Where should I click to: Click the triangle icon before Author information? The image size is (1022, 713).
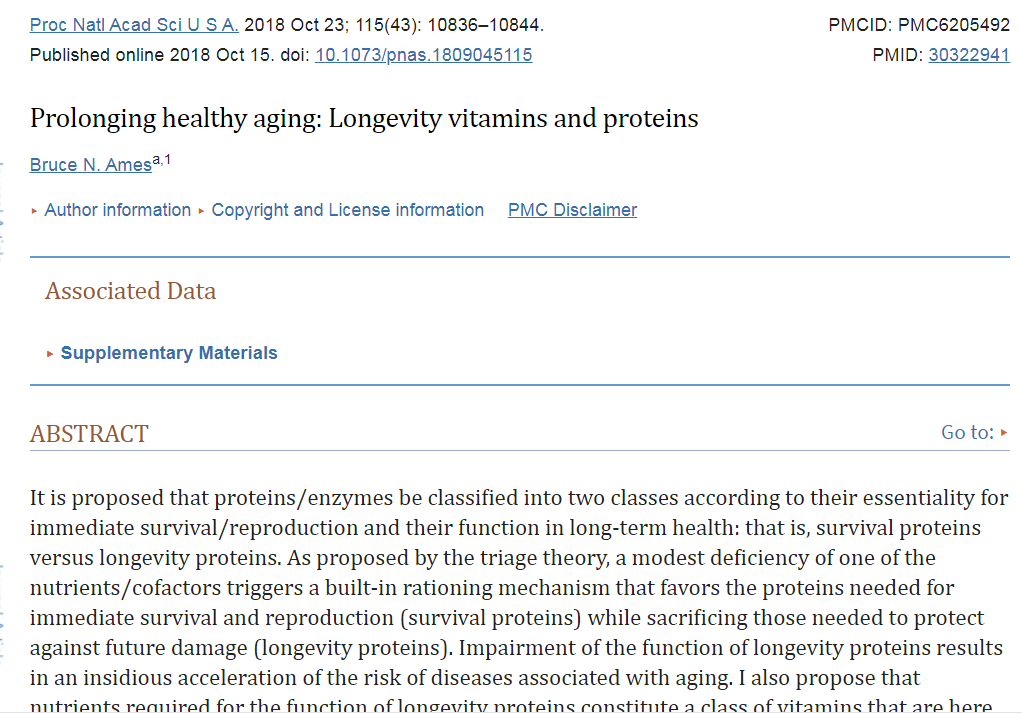pos(35,211)
